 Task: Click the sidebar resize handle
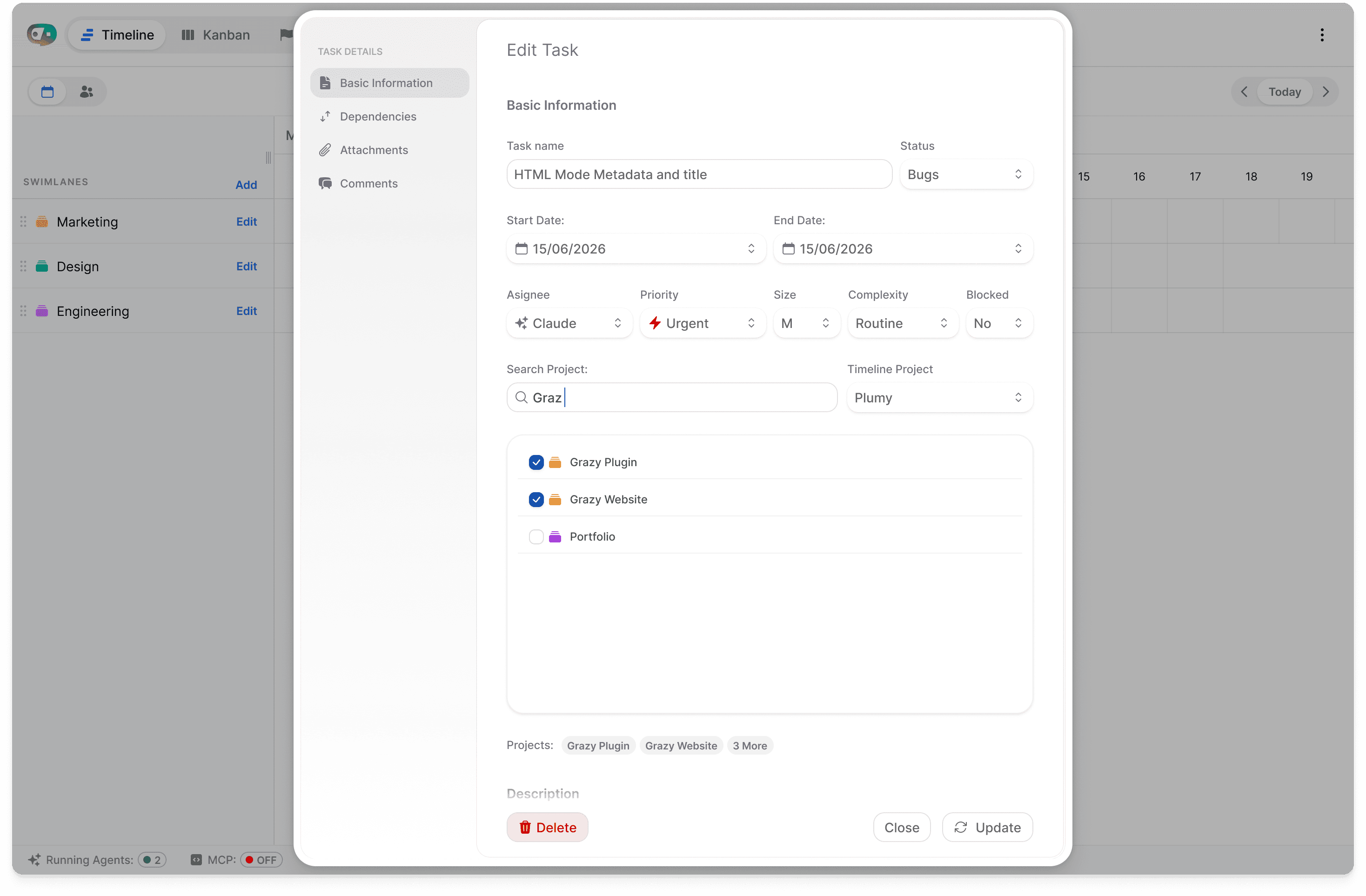coord(268,157)
